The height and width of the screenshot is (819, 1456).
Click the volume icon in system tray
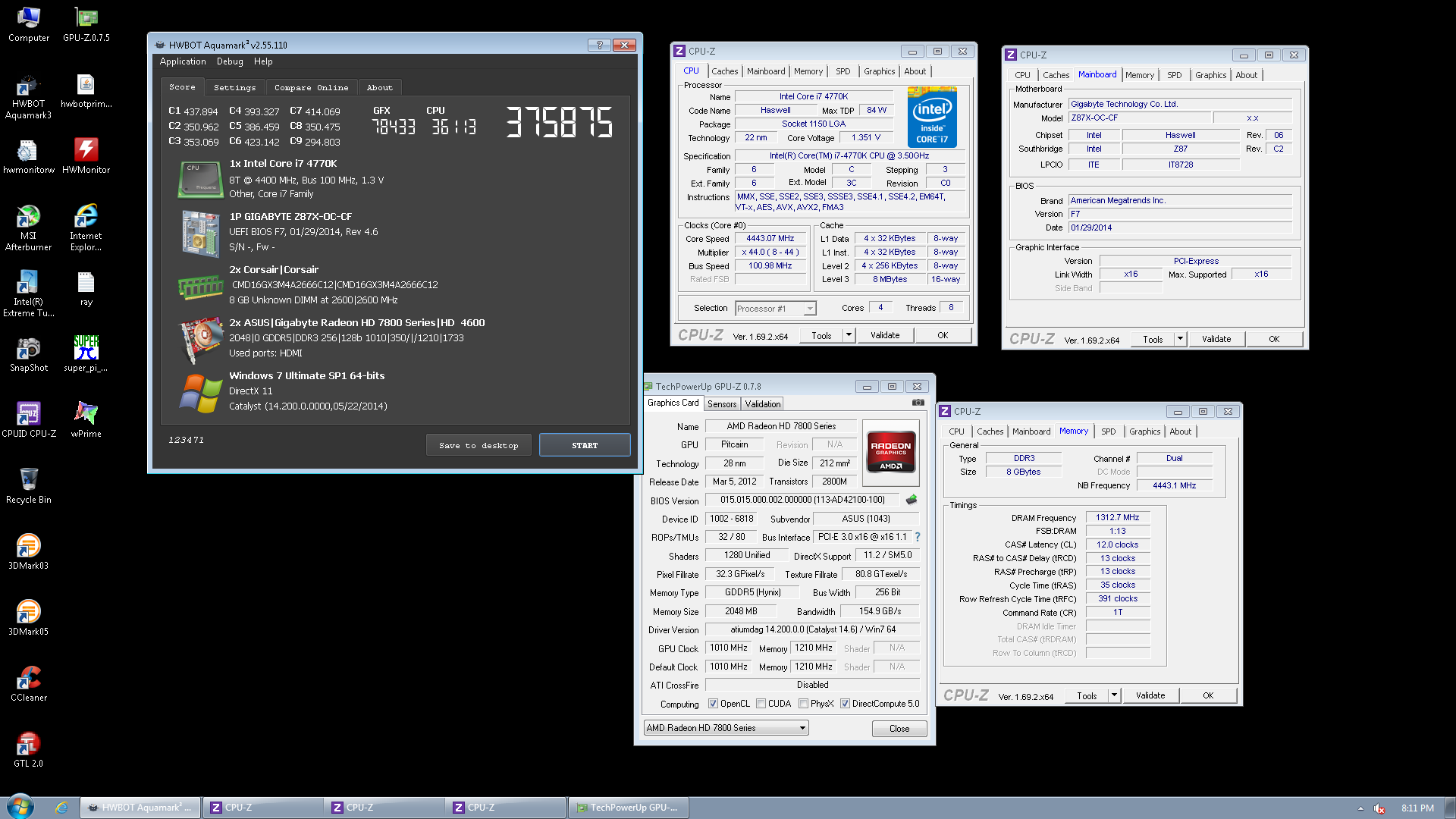coord(1379,808)
